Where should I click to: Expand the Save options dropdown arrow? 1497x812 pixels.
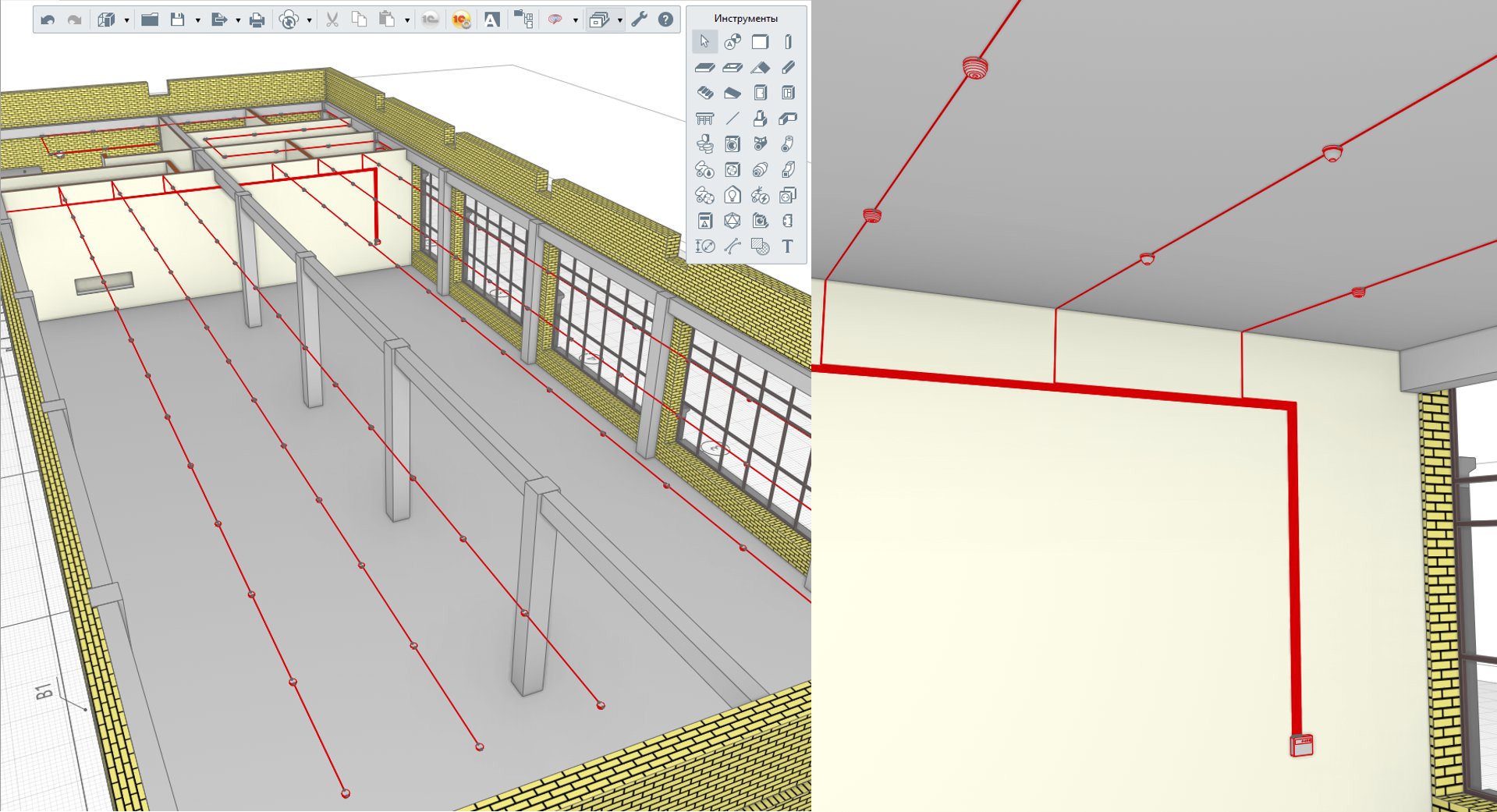[197, 20]
